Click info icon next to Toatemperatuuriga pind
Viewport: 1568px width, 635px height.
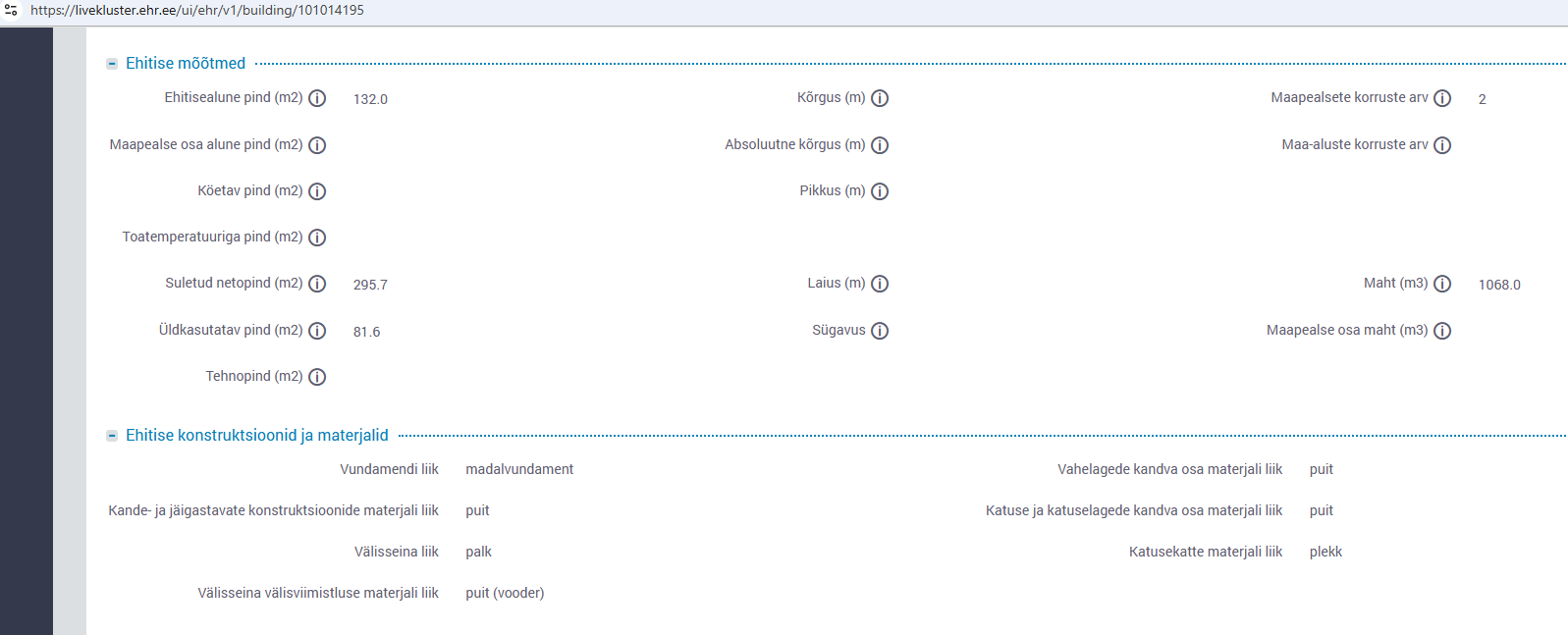pyautogui.click(x=317, y=238)
